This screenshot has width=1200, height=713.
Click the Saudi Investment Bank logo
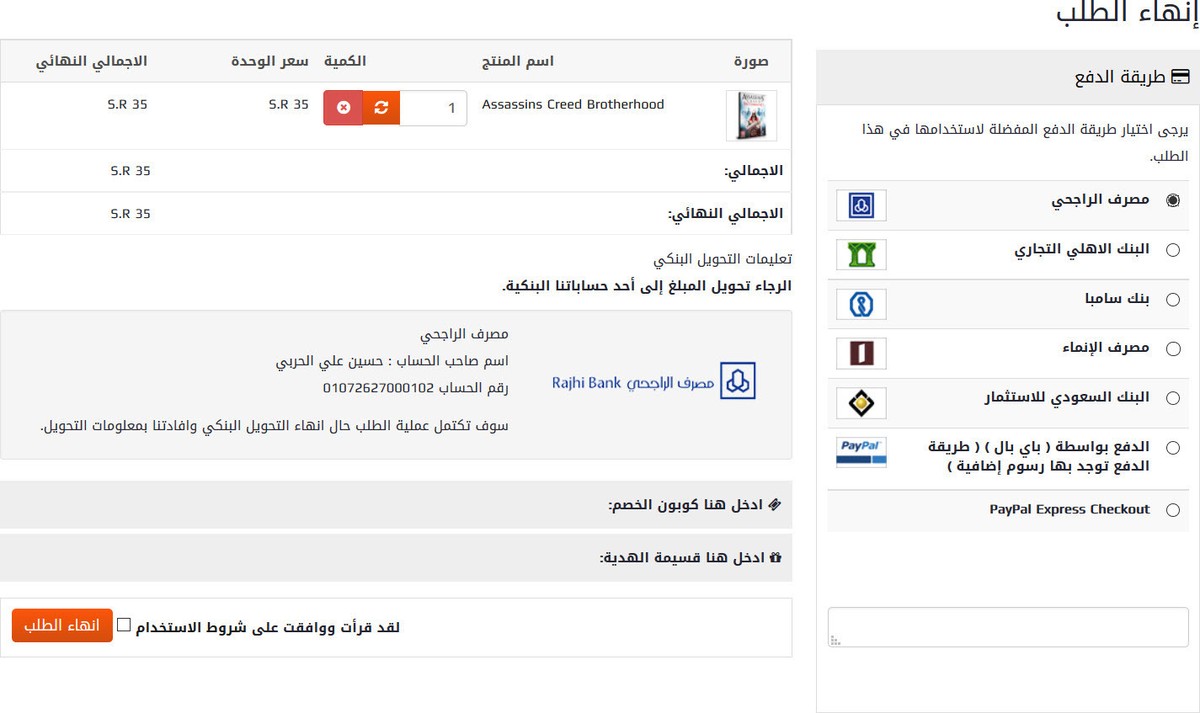point(861,402)
